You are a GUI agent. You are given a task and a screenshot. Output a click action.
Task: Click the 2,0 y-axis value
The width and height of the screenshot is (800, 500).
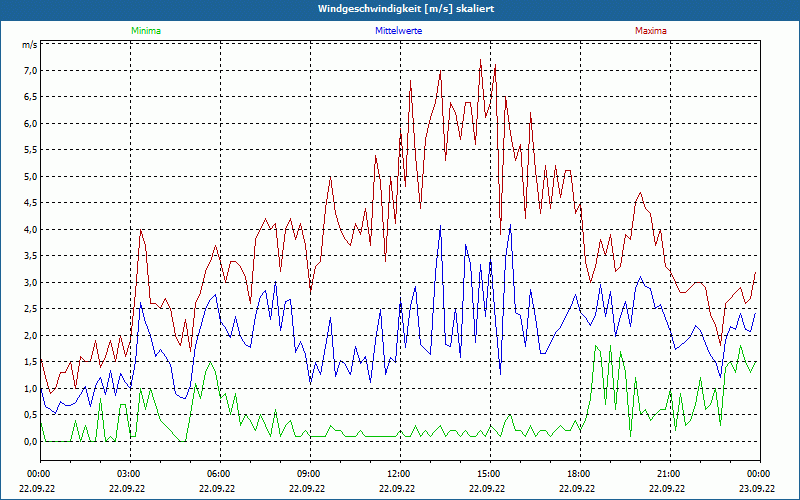pos(31,336)
